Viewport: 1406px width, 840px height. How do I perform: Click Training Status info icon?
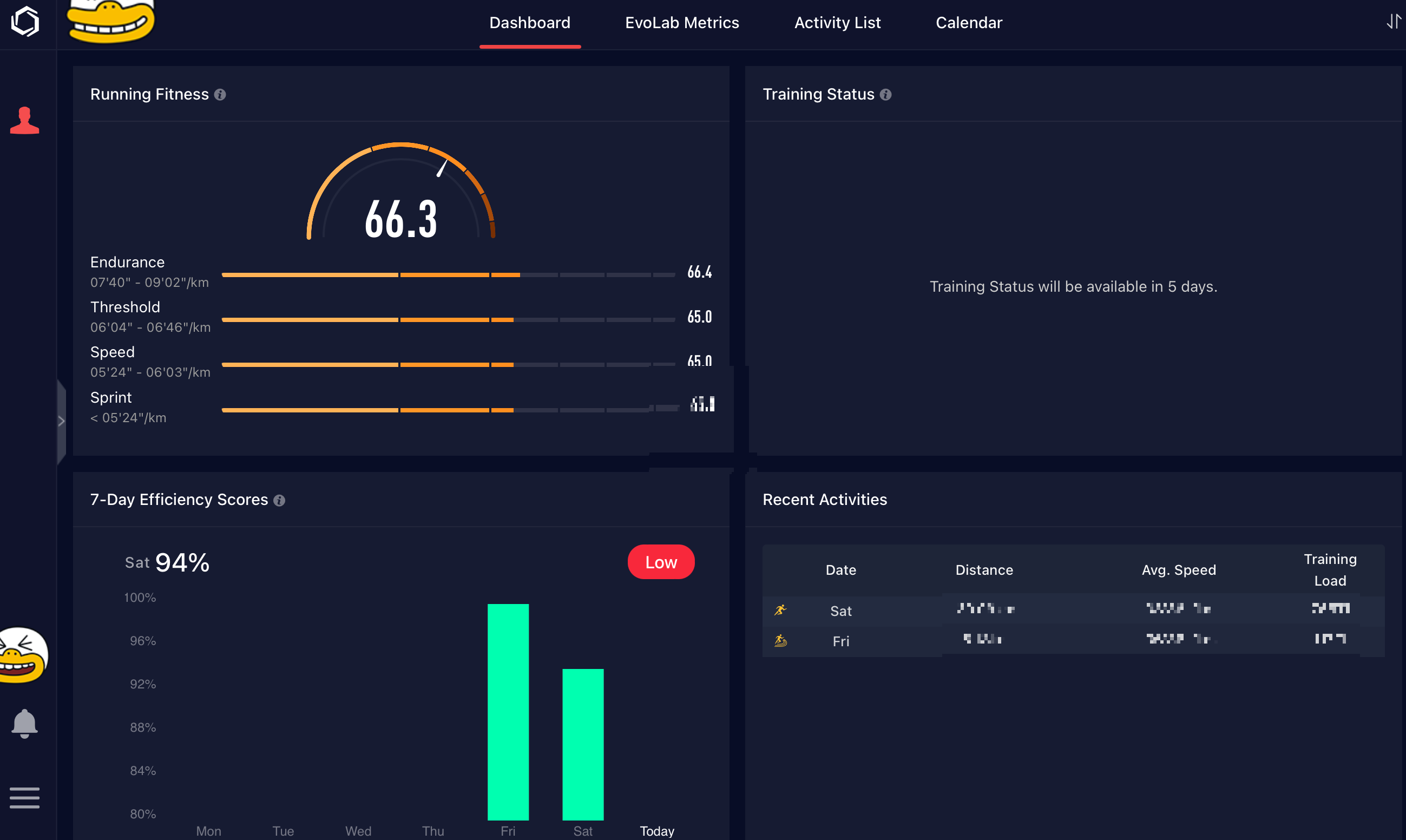point(885,95)
